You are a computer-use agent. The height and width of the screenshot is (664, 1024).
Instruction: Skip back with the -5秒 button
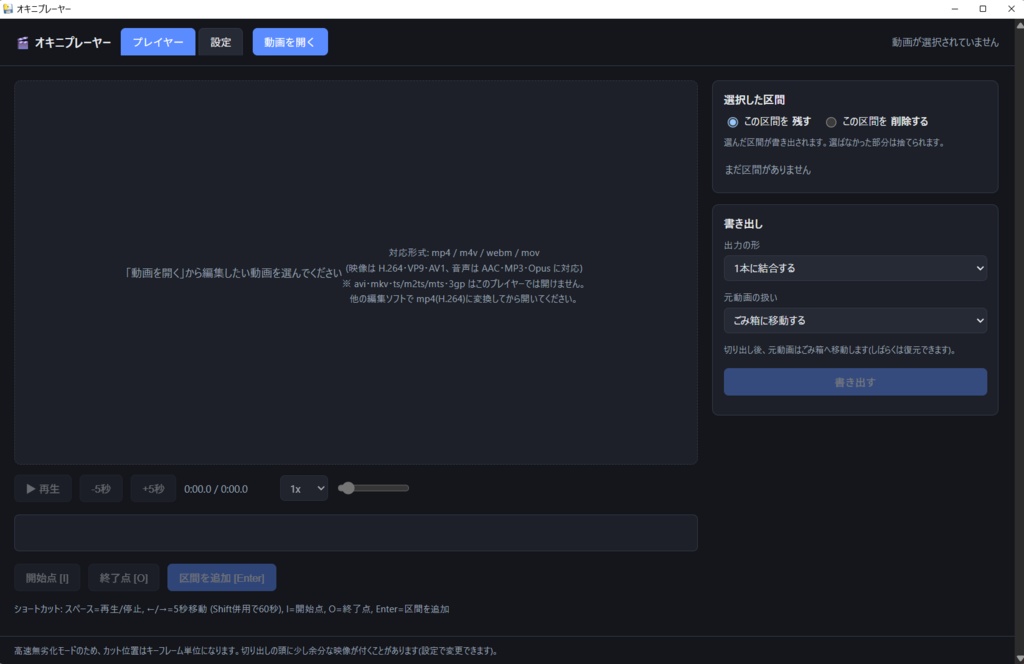pyautogui.click(x=101, y=488)
